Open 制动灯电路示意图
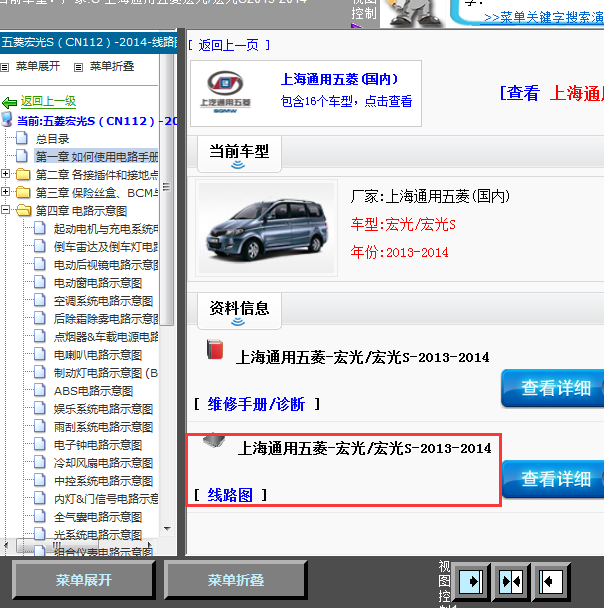Viewport: 604px width, 611px height. click(106, 373)
